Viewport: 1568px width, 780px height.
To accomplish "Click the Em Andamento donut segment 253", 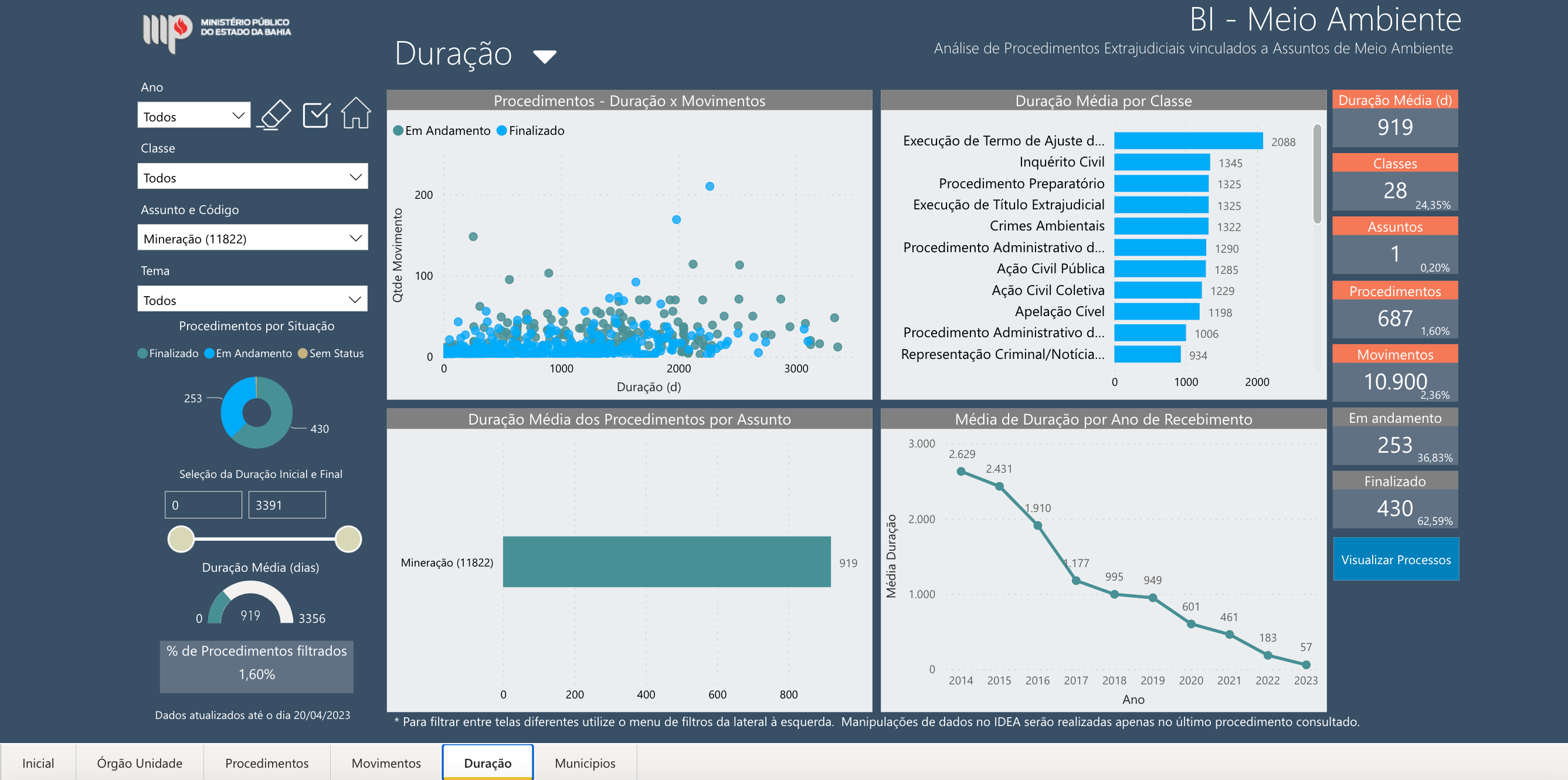I will pos(233,404).
